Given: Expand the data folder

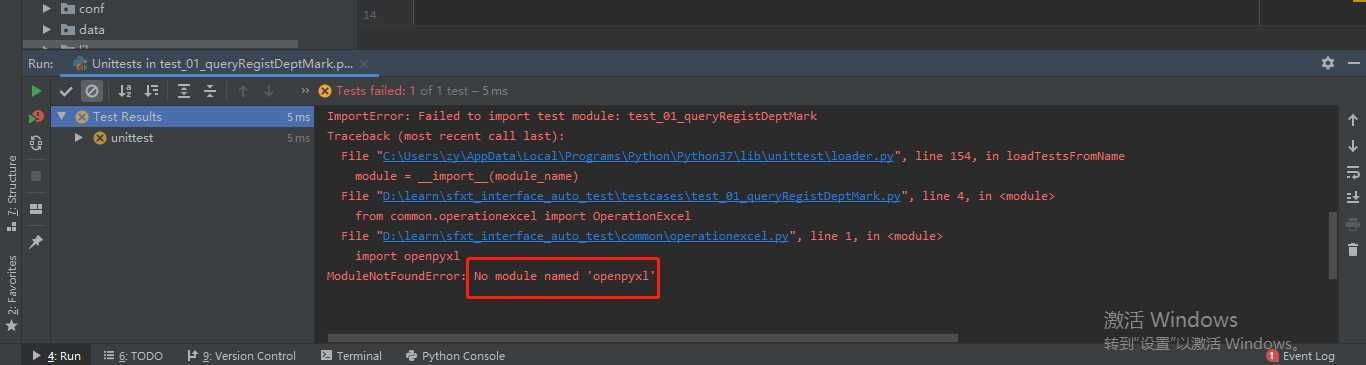Looking at the screenshot, I should point(46,30).
